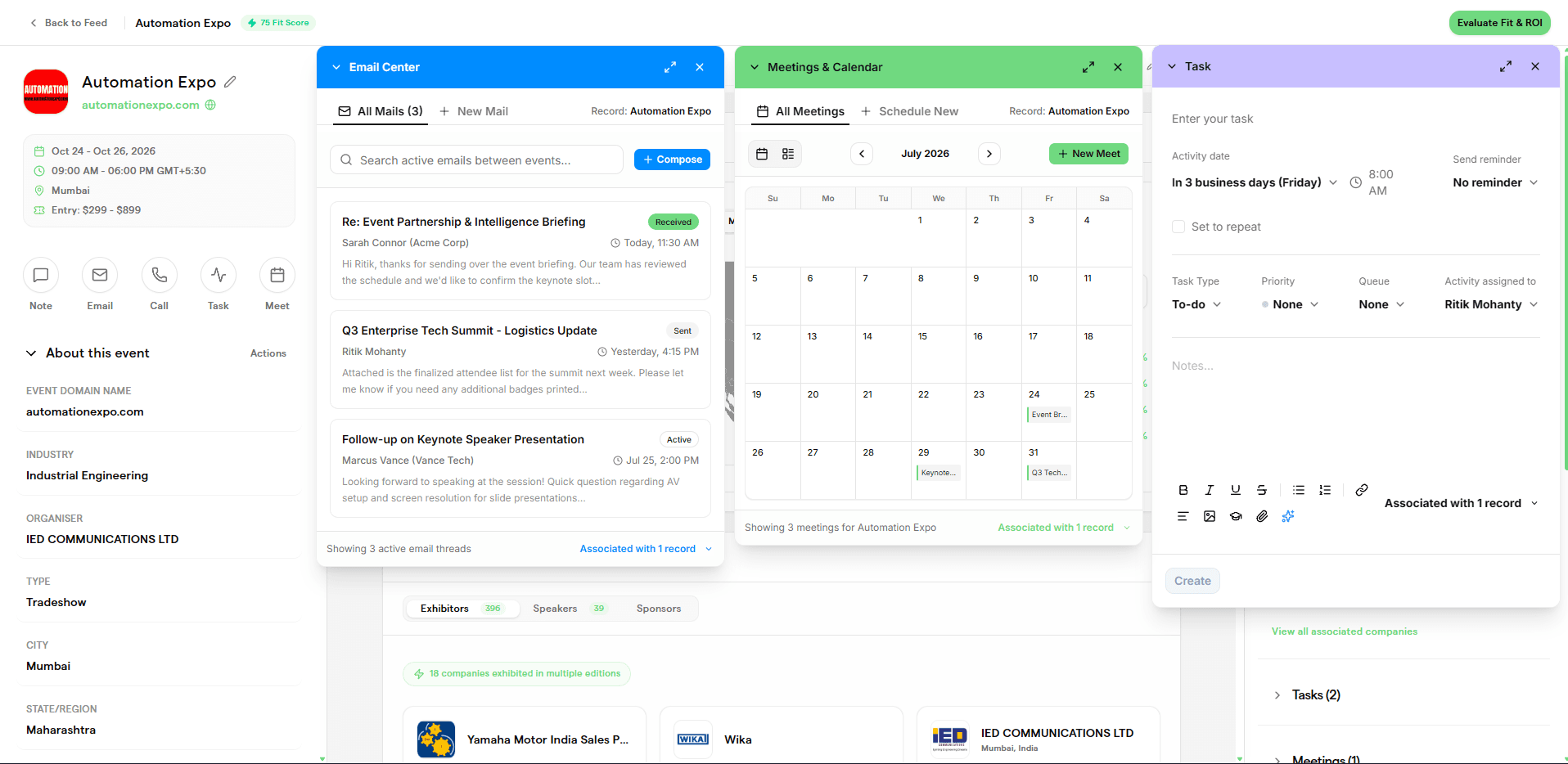
Task: Click the New Meet button
Action: coord(1088,154)
